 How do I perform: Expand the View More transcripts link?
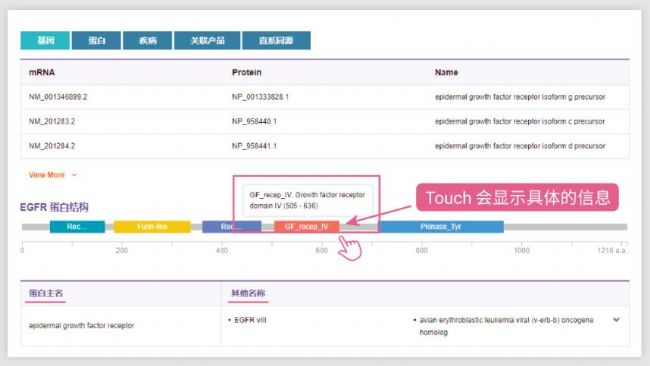[47, 175]
